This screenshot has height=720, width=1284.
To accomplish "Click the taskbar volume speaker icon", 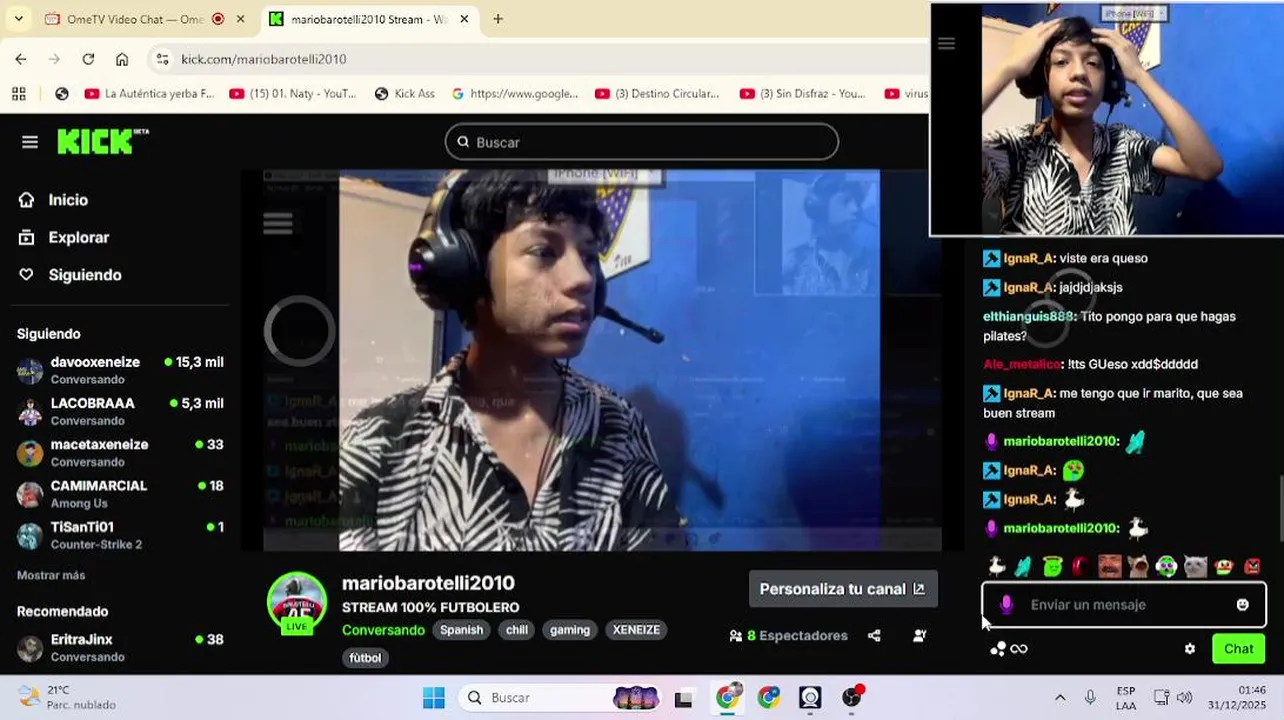I will click(x=1184, y=697).
